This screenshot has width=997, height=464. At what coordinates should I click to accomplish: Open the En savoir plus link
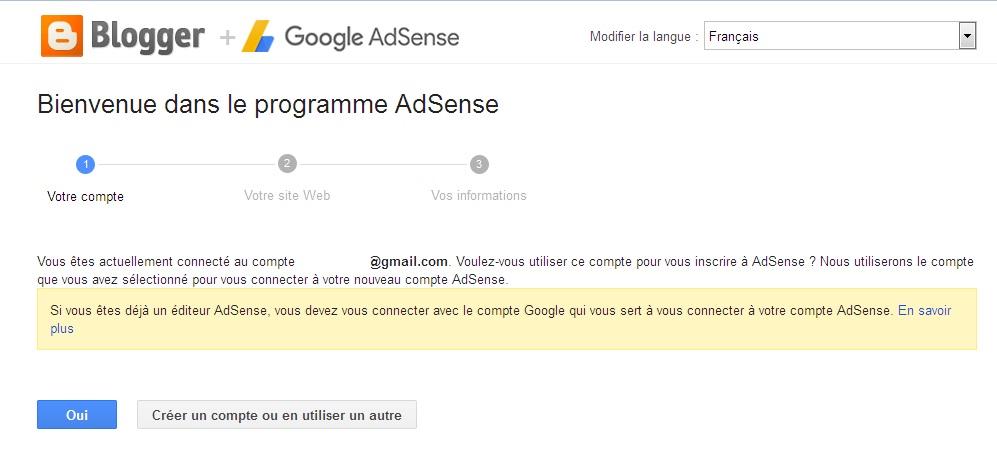925,311
